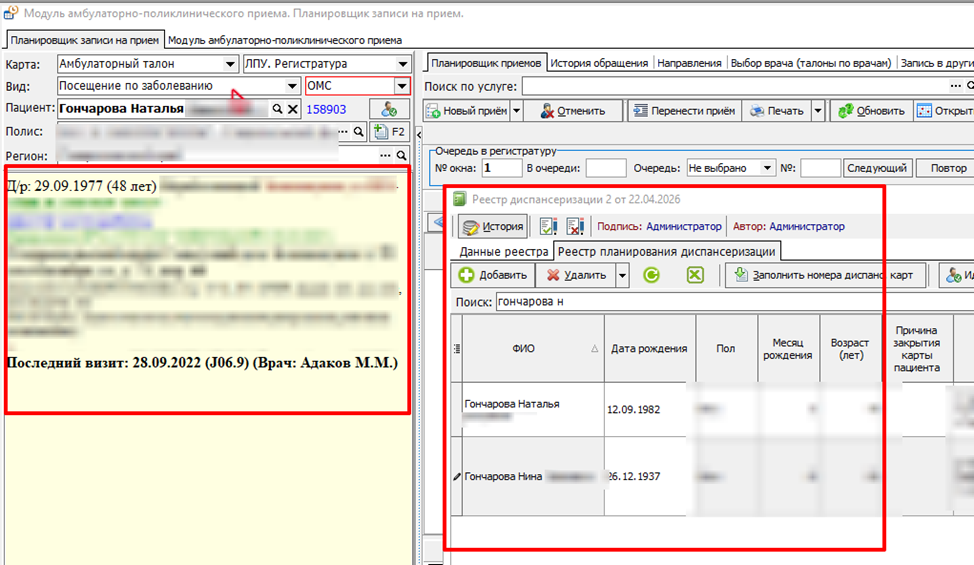The image size is (974, 565).
Task: Click the Добавить button in registry
Action: pos(493,275)
